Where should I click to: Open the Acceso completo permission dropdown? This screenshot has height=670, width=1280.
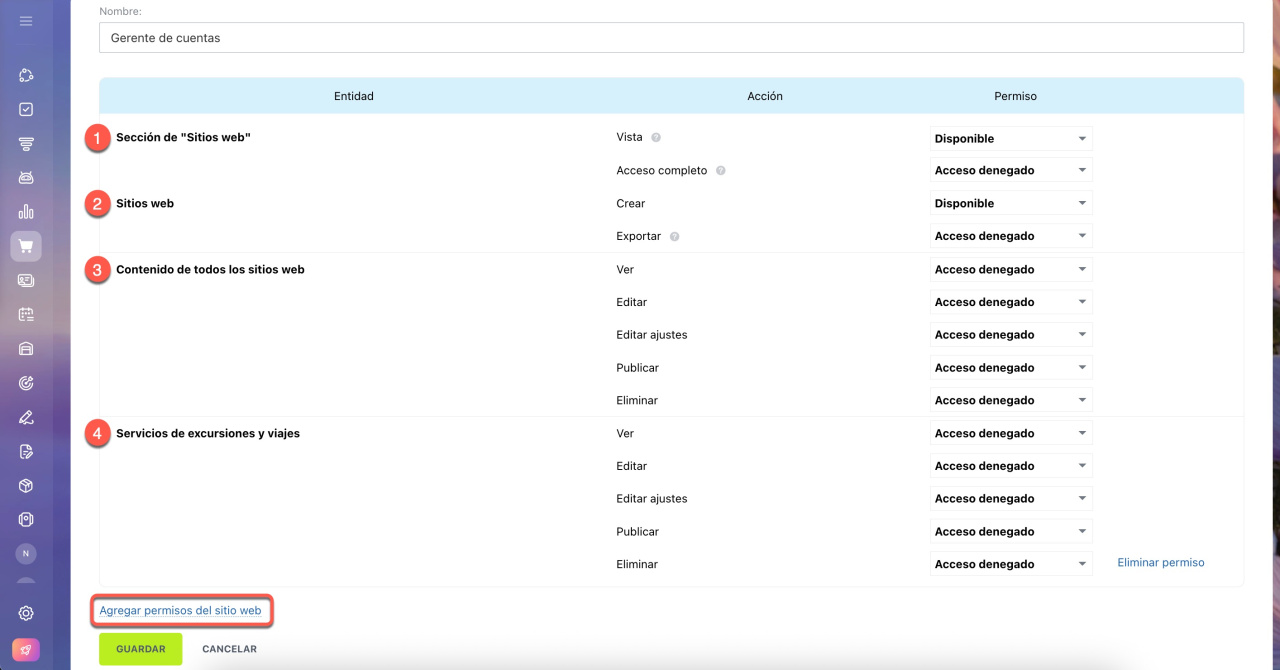pos(1010,171)
